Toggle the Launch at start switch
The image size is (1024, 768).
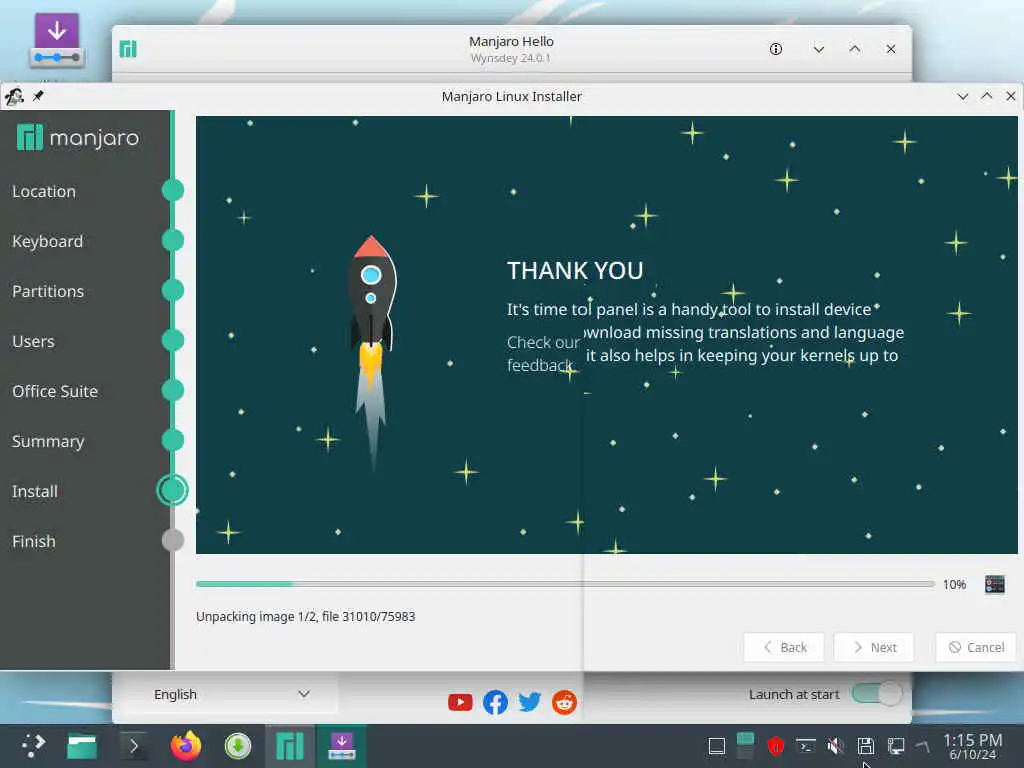[x=877, y=694]
